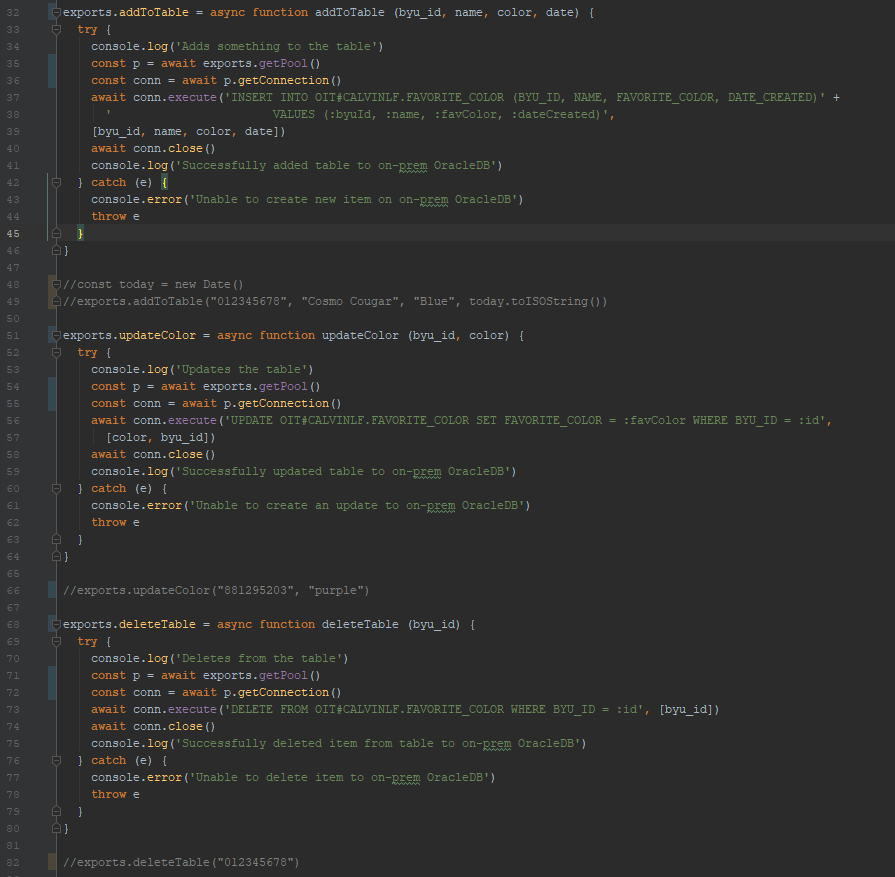This screenshot has width=895, height=877.
Task: Click 'Successfully updated table to on-prem OracleDB' string
Action: 342,472
